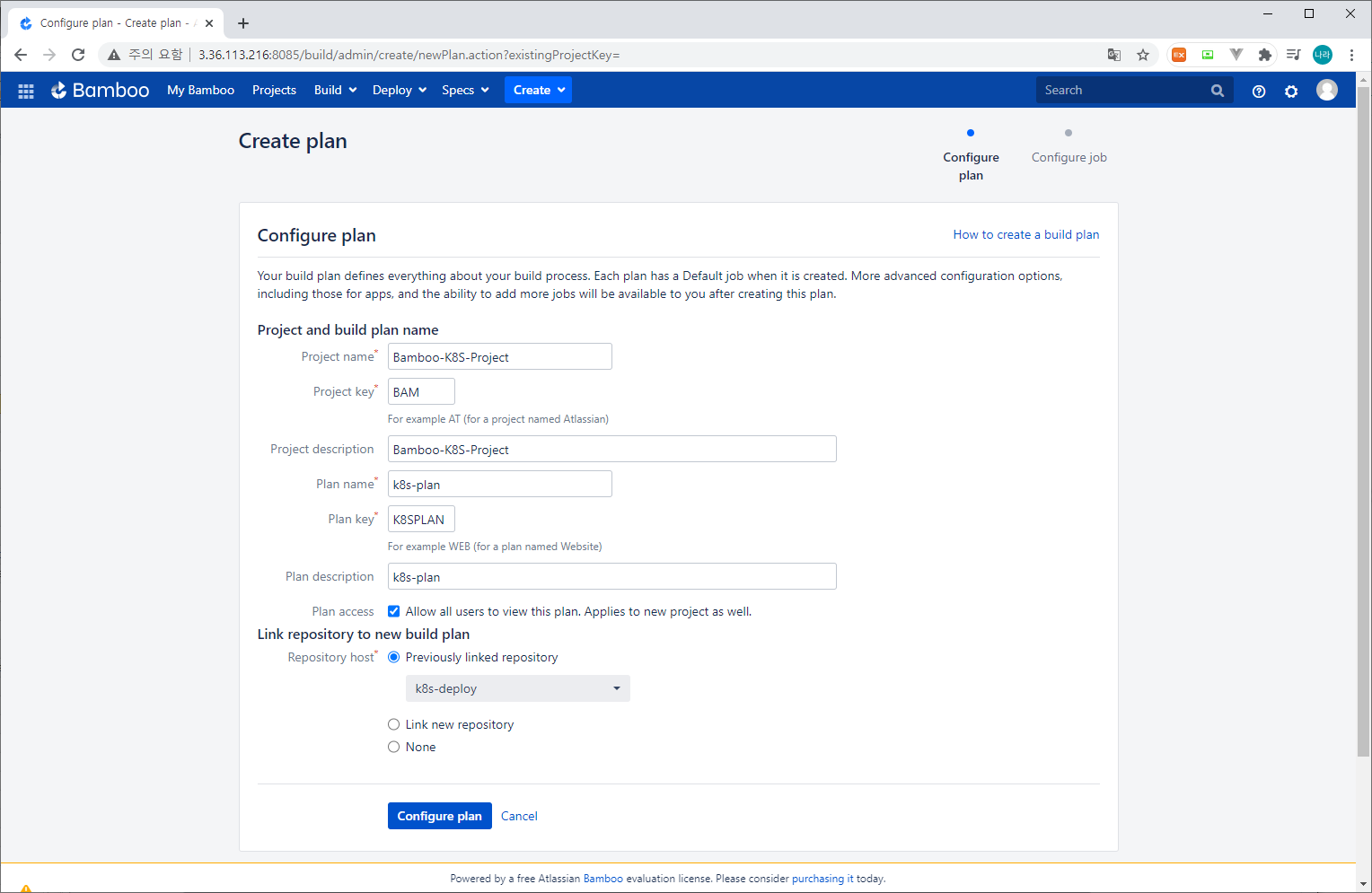Toggle Allow all users to view plan
The height and width of the screenshot is (893, 1372).
point(393,611)
